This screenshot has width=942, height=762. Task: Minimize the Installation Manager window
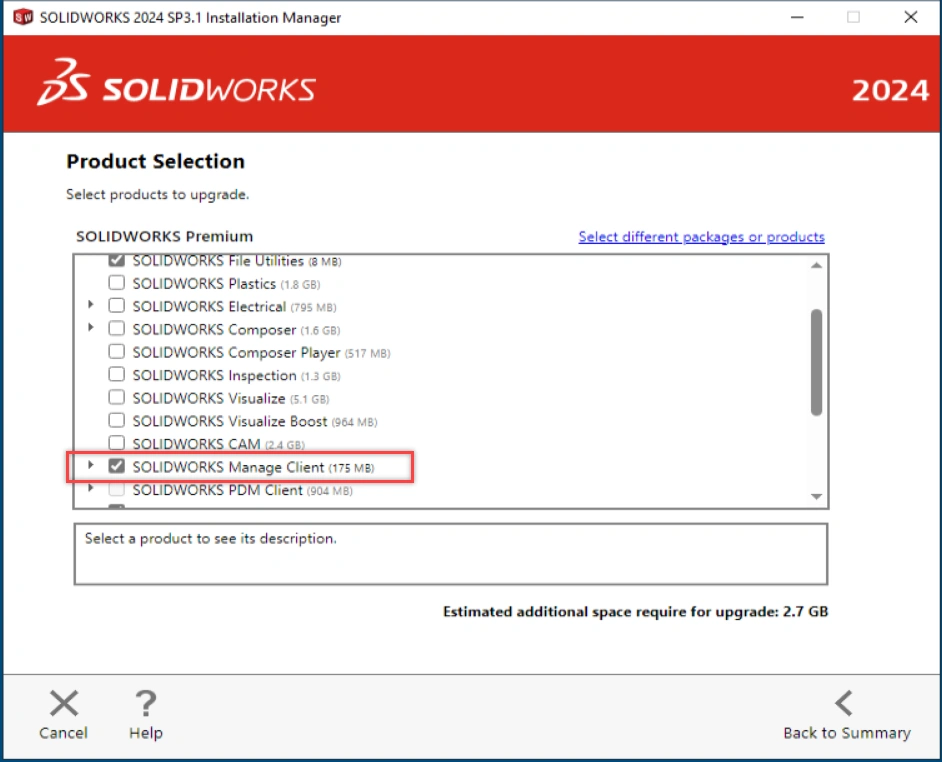(x=797, y=17)
